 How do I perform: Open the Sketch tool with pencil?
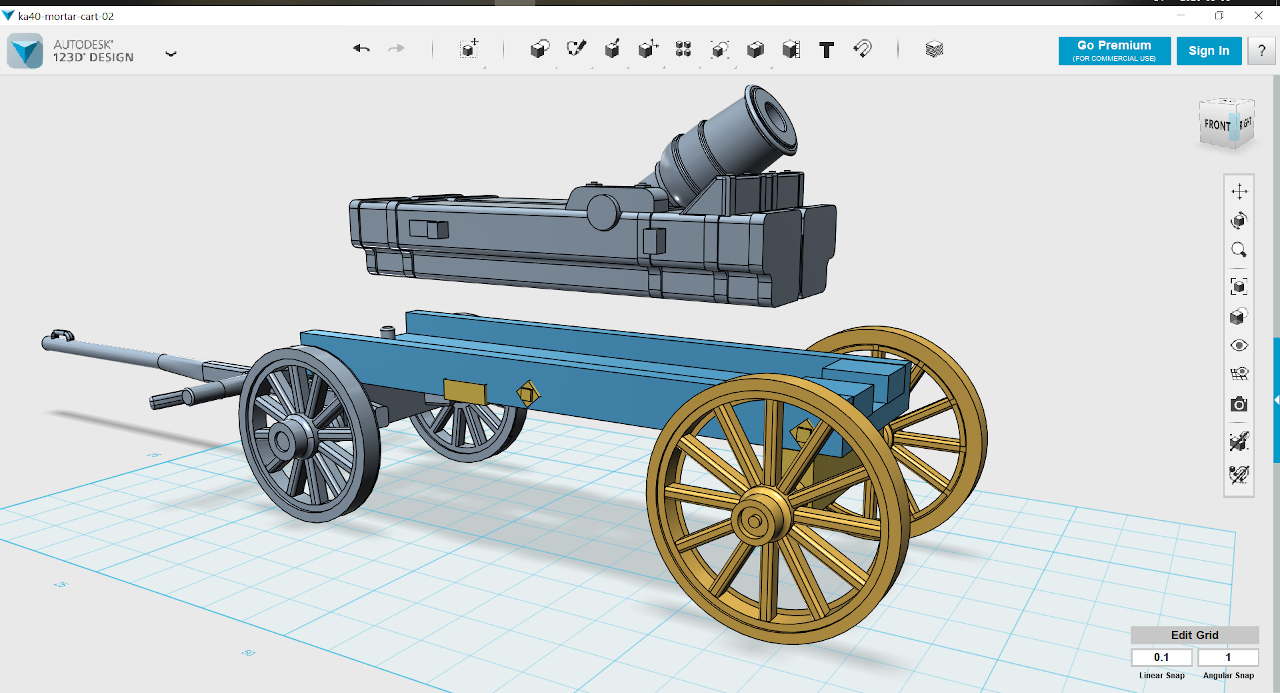[576, 49]
